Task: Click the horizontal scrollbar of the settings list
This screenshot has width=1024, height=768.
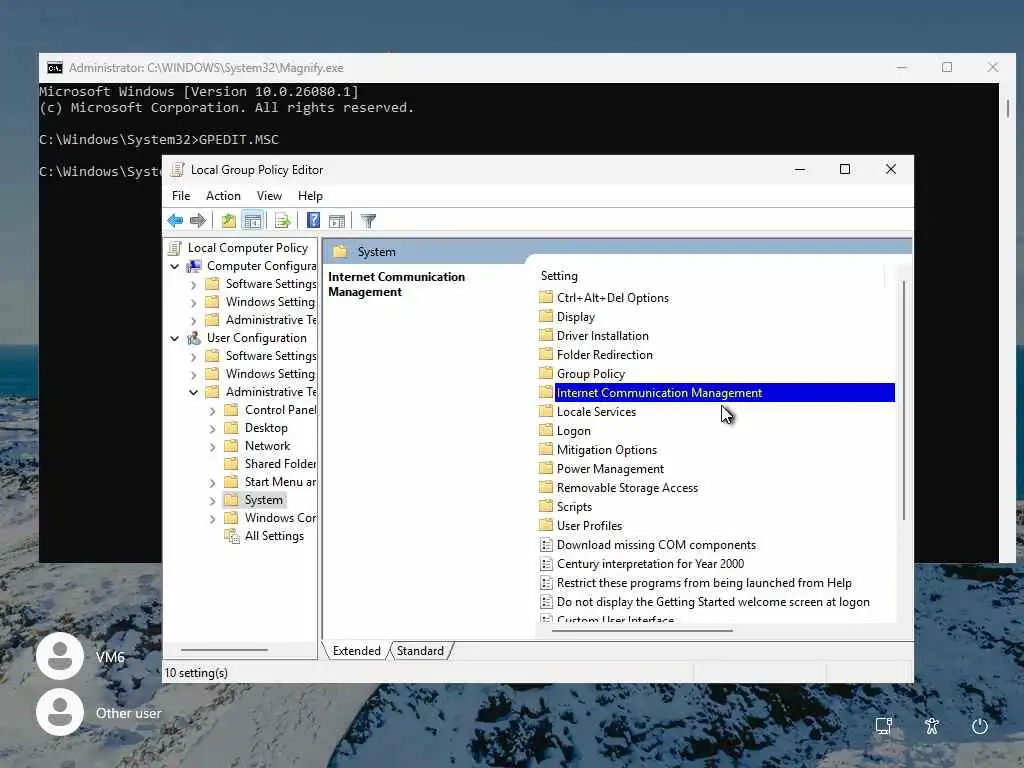Action: click(x=643, y=631)
